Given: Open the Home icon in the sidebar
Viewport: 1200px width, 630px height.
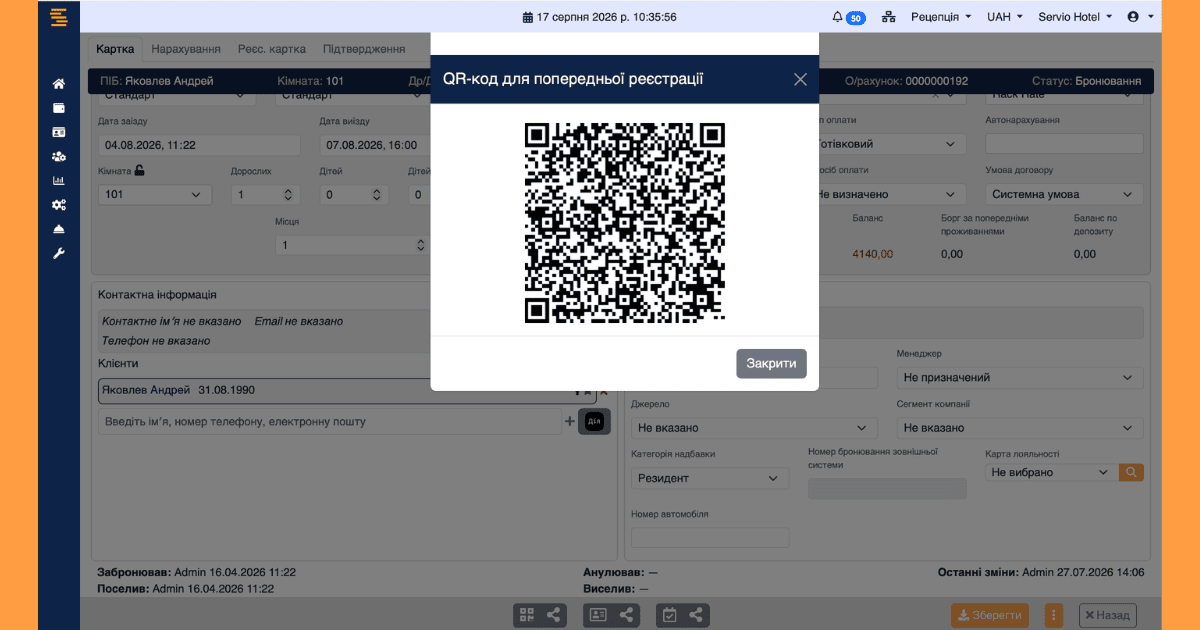Looking at the screenshot, I should click(x=59, y=84).
